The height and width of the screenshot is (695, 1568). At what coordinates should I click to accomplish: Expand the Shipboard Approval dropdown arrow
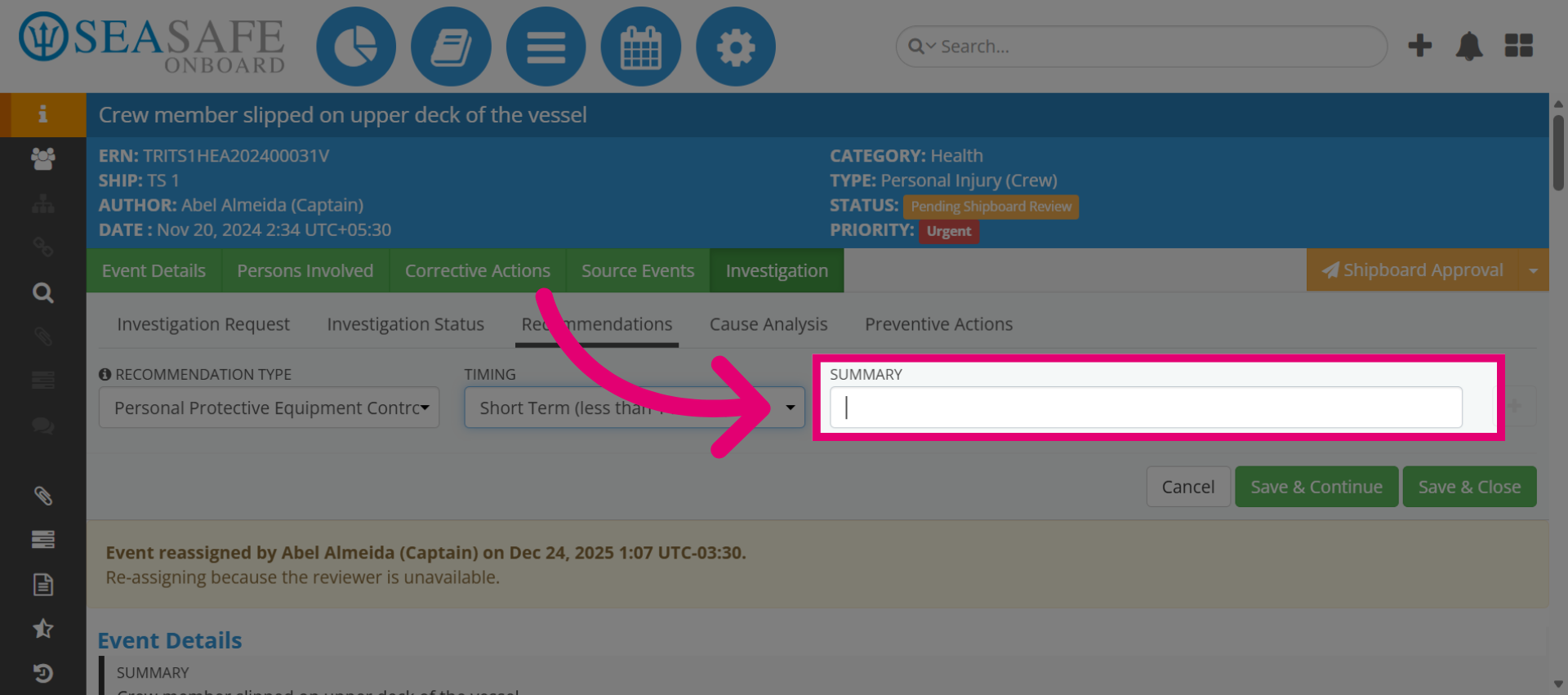[1533, 270]
